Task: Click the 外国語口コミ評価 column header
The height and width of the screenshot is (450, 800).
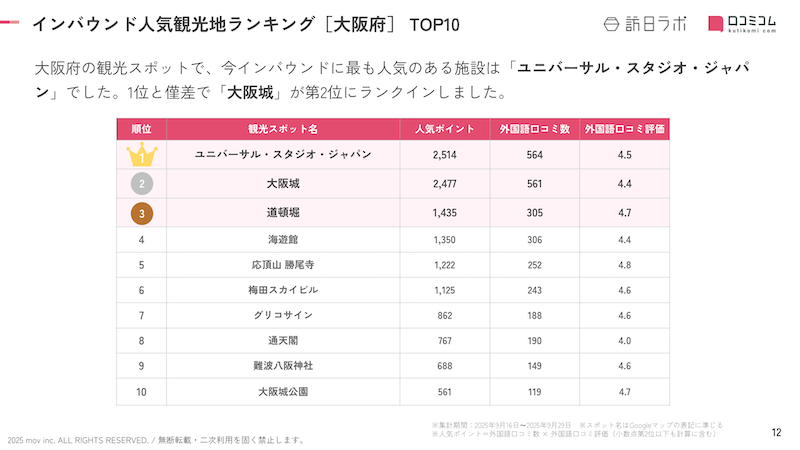Action: 624,129
